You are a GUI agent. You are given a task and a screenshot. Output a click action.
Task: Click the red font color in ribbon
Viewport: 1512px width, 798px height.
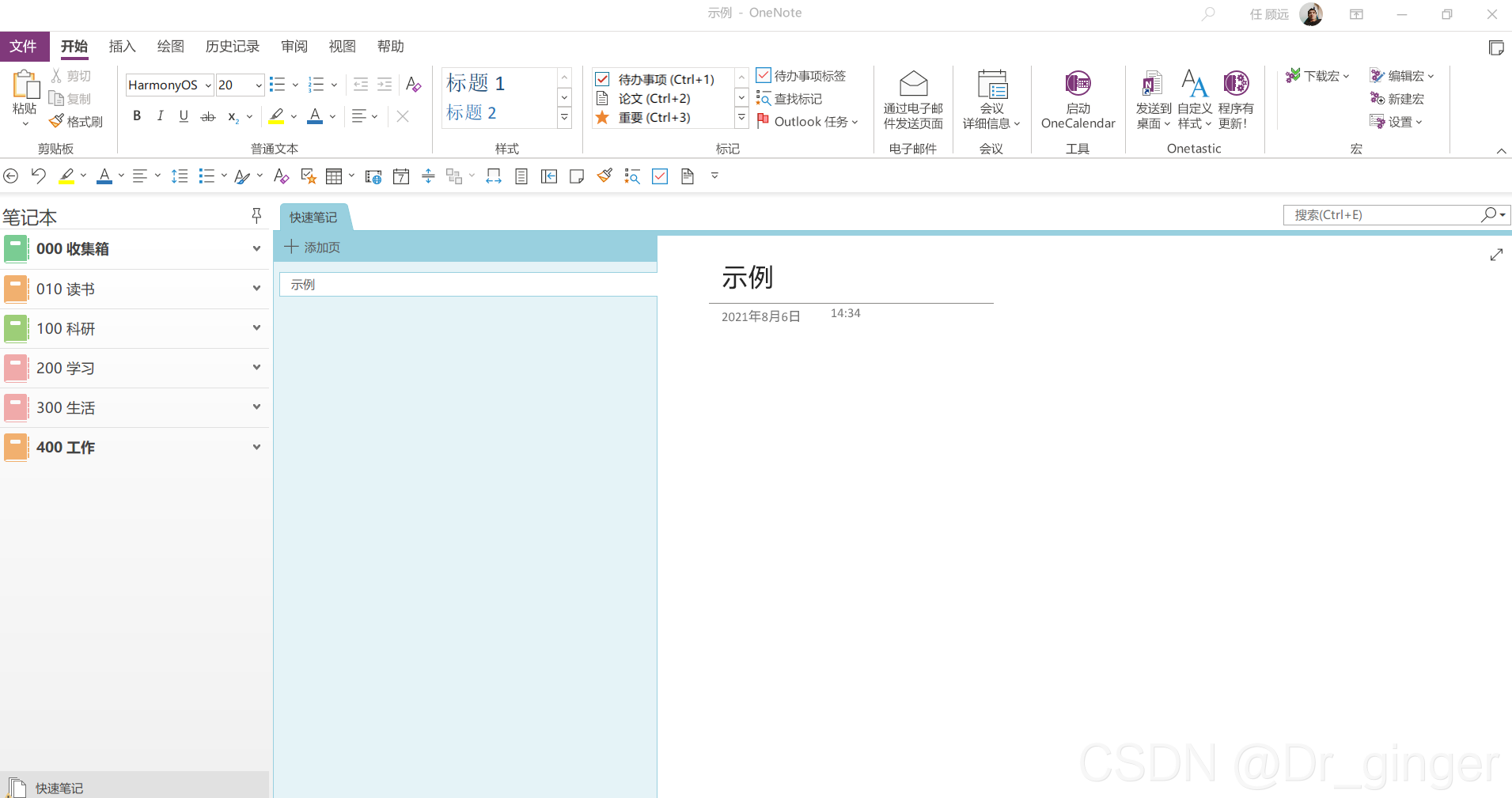pos(315,116)
